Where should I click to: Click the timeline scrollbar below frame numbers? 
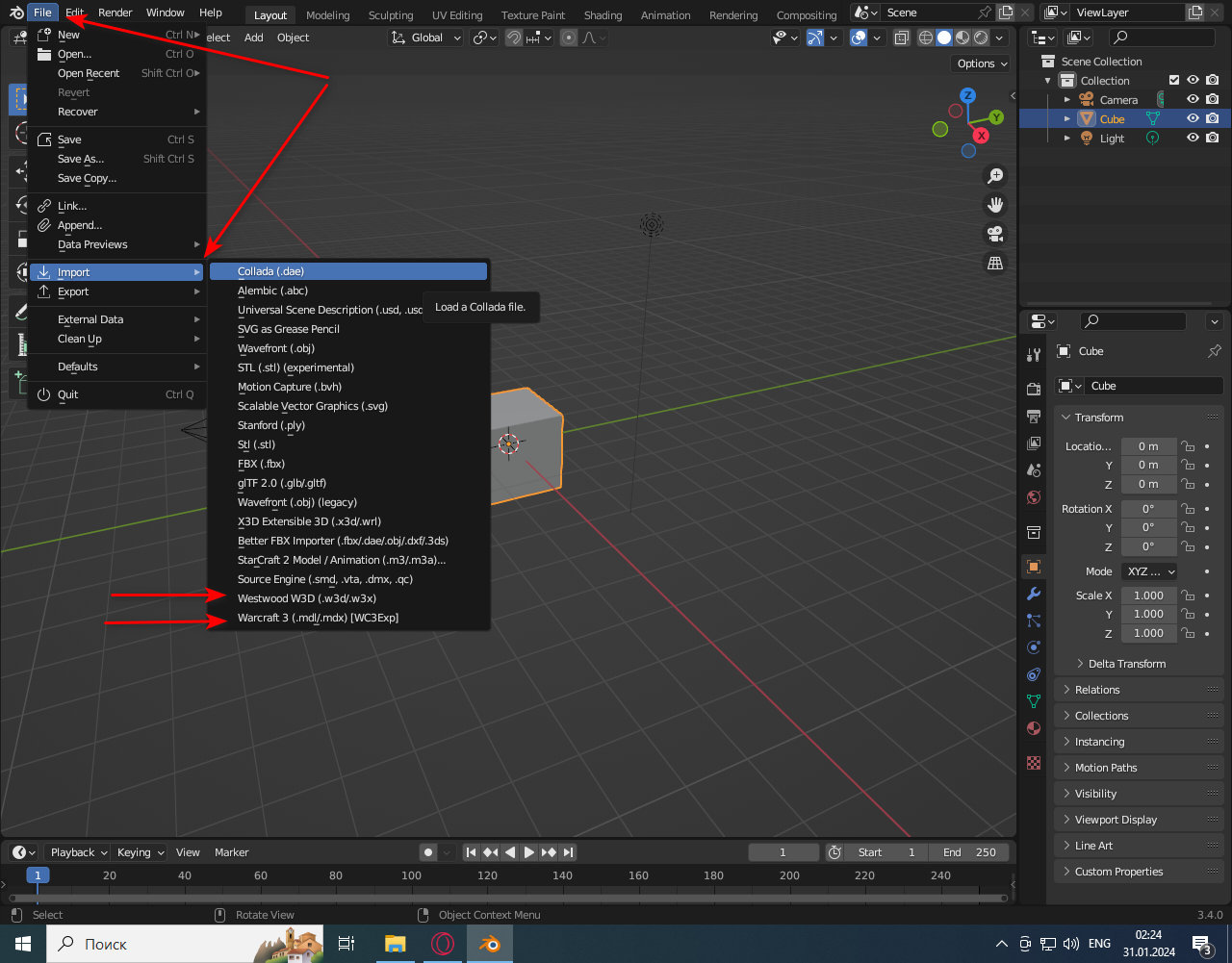click(508, 898)
